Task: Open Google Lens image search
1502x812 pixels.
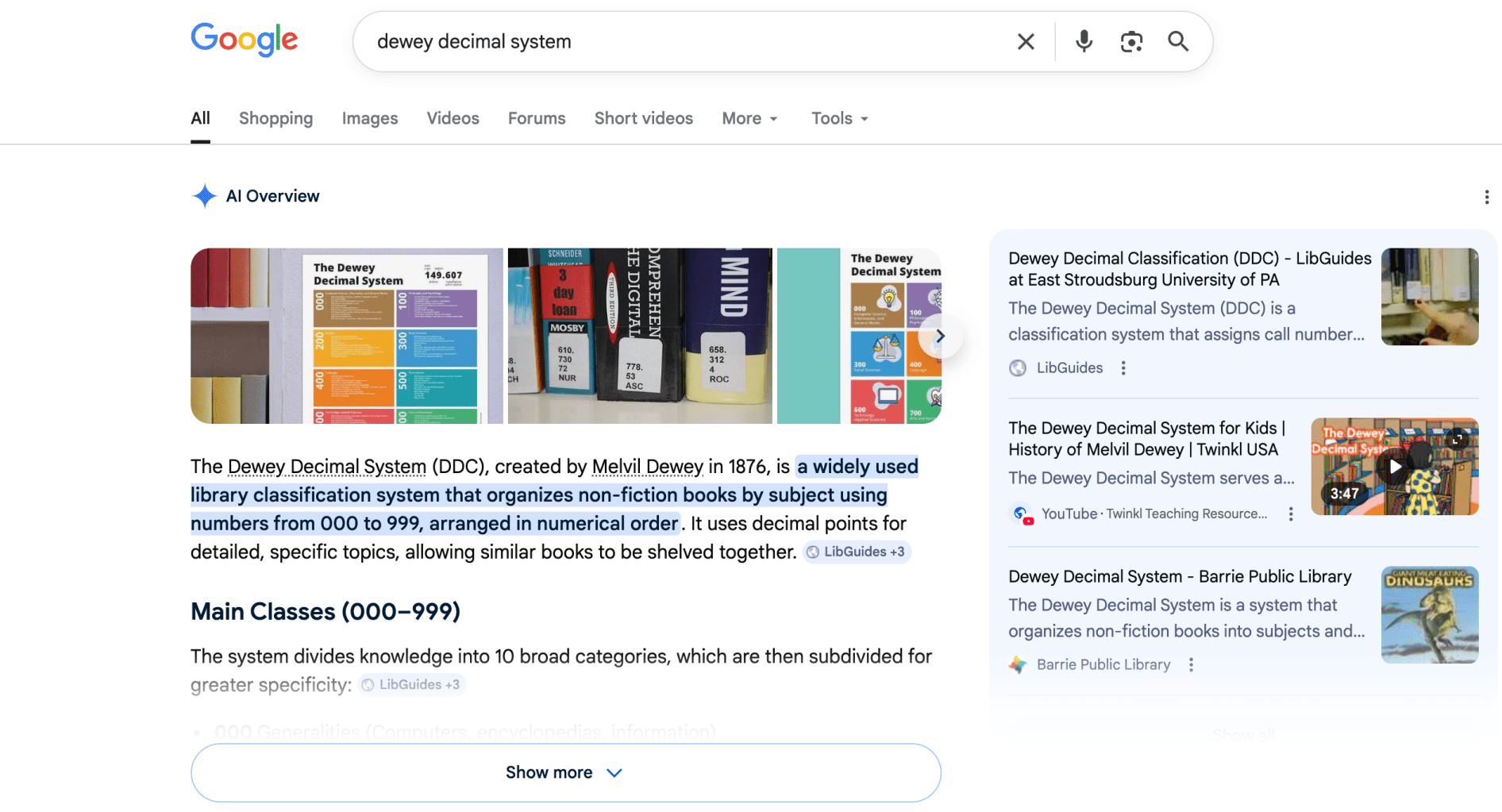Action: tap(1131, 41)
